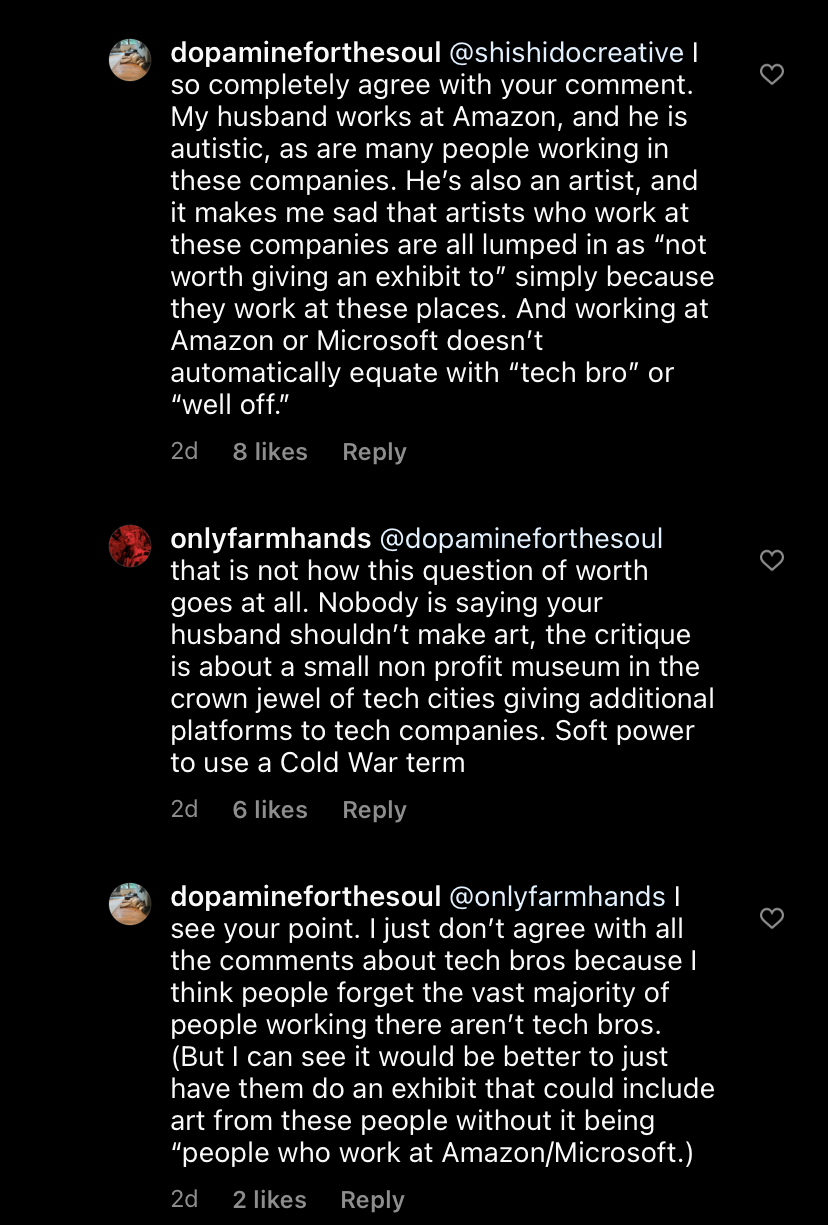Tap heart on the last dopamineforthesoul comment
Image resolution: width=828 pixels, height=1225 pixels.
coord(771,918)
